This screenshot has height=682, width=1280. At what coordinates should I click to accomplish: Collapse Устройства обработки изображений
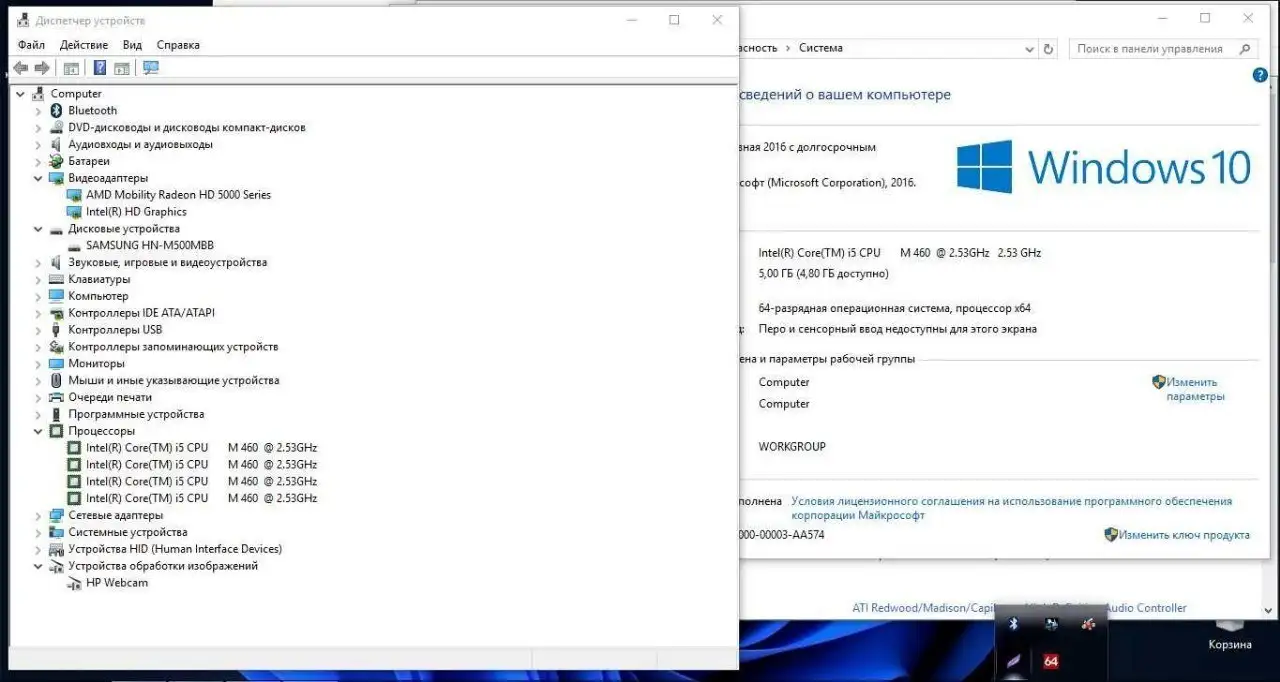click(x=38, y=566)
